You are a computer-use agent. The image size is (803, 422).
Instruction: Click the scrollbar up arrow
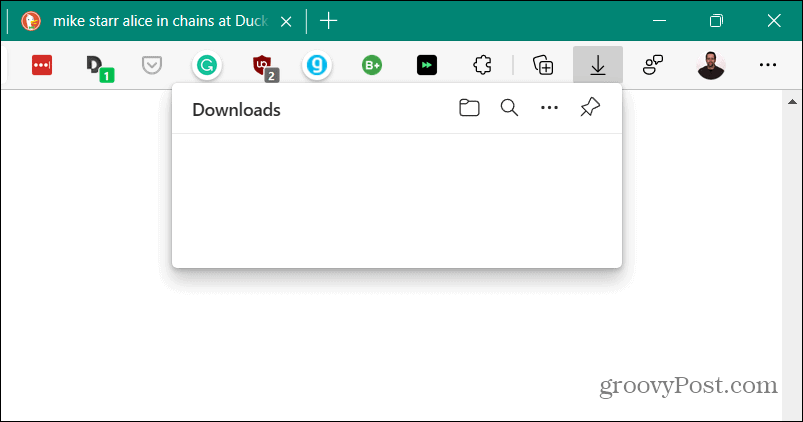point(793,101)
